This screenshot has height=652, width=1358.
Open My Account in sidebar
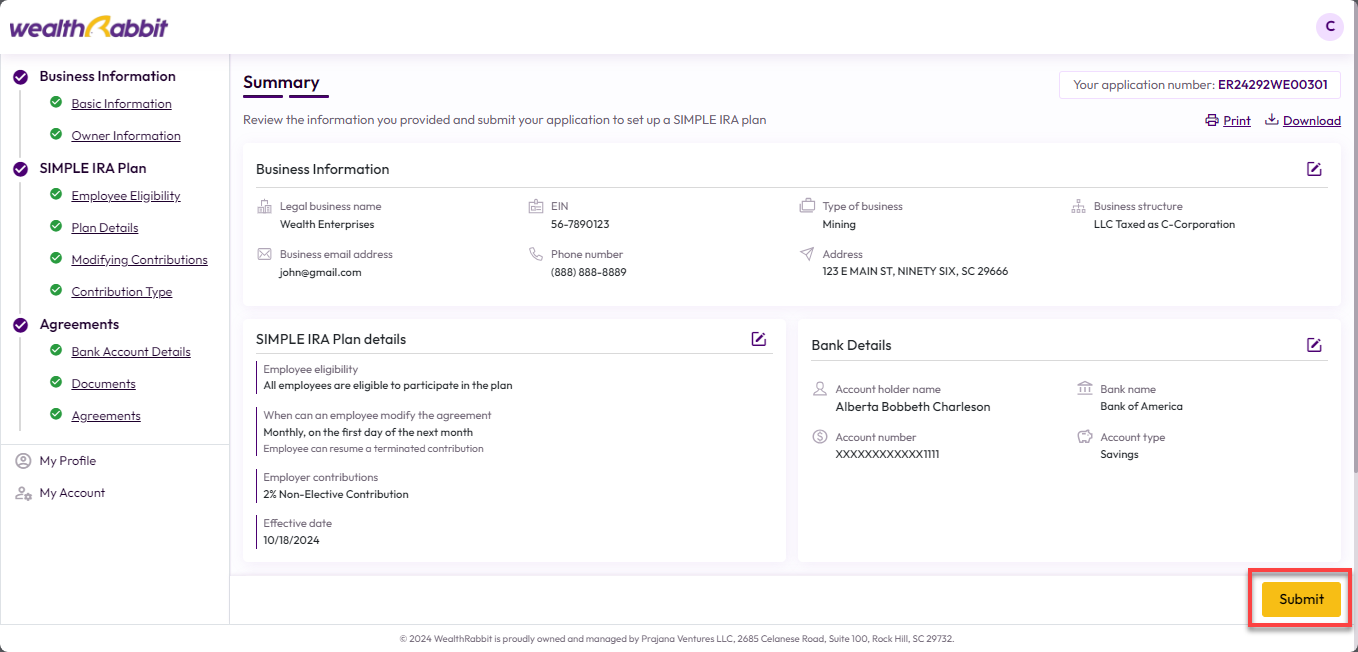[72, 493]
